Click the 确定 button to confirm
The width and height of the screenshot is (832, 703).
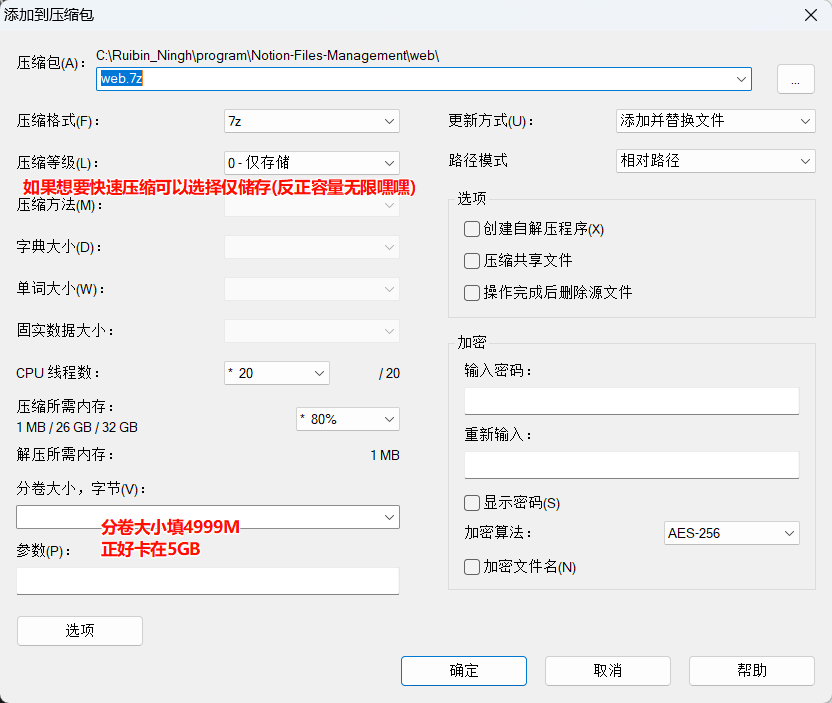click(x=463, y=670)
